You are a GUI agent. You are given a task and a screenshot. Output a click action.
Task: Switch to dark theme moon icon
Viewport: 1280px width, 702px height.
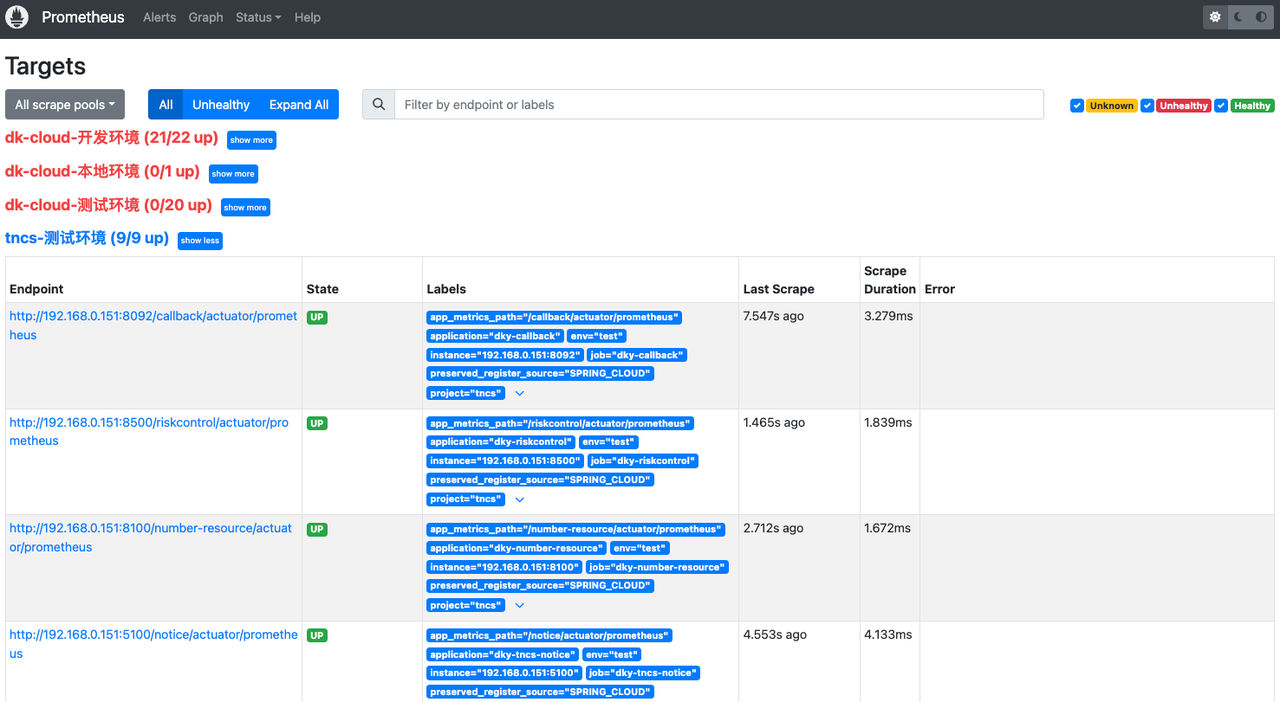(x=1238, y=17)
